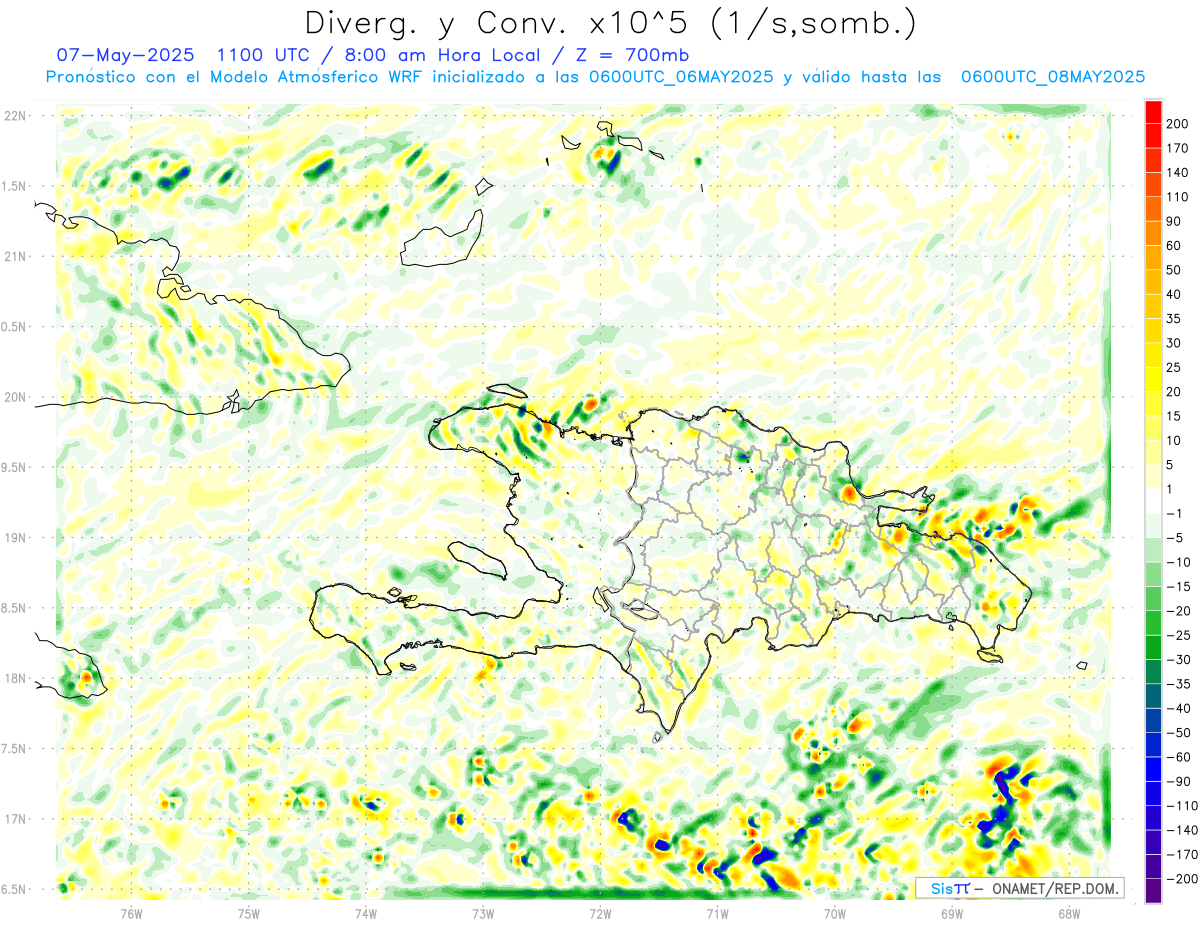
Task: Select the orange swatch between 90 and 60
Action: click(x=1153, y=233)
